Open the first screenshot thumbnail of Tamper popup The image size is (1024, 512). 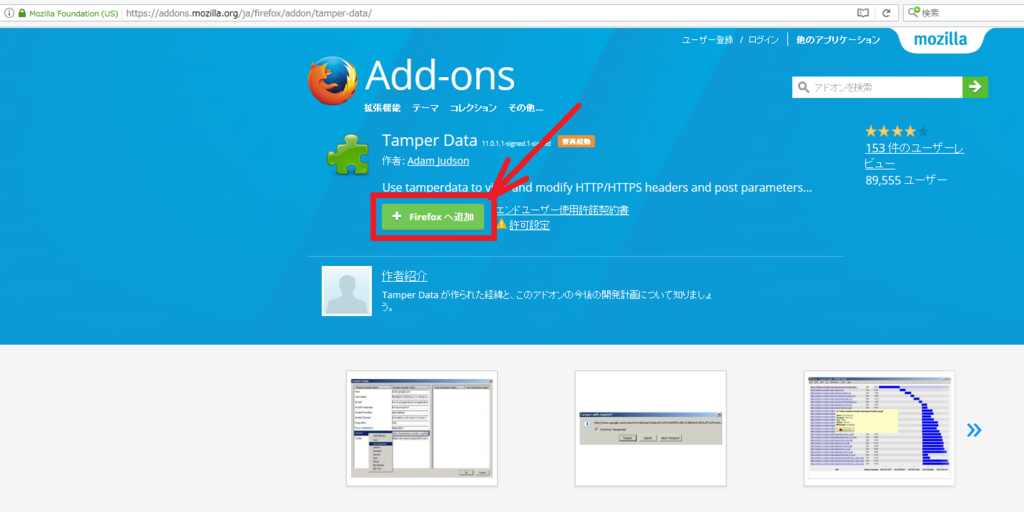(x=422, y=428)
